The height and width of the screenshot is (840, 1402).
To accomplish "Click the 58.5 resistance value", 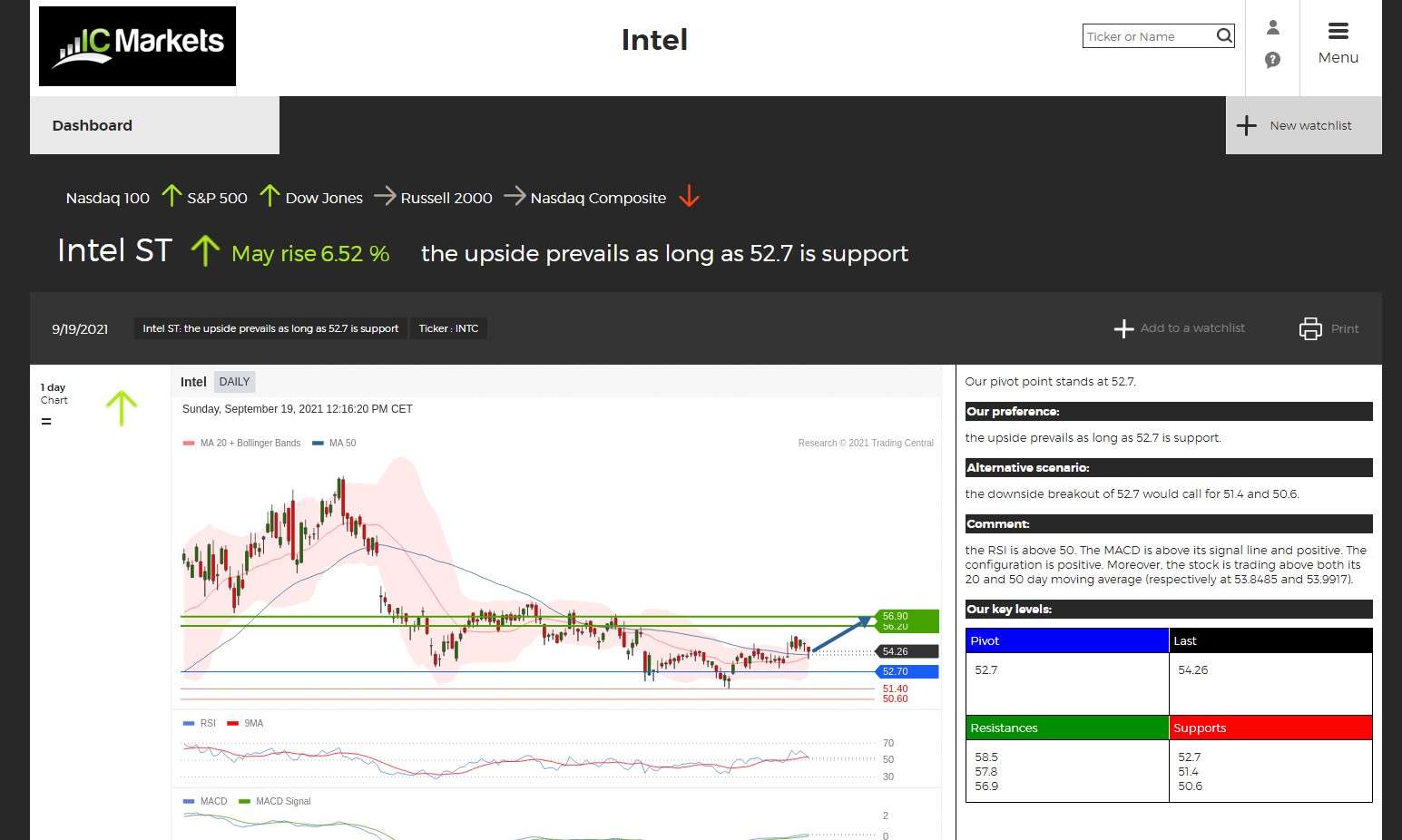I will point(986,757).
